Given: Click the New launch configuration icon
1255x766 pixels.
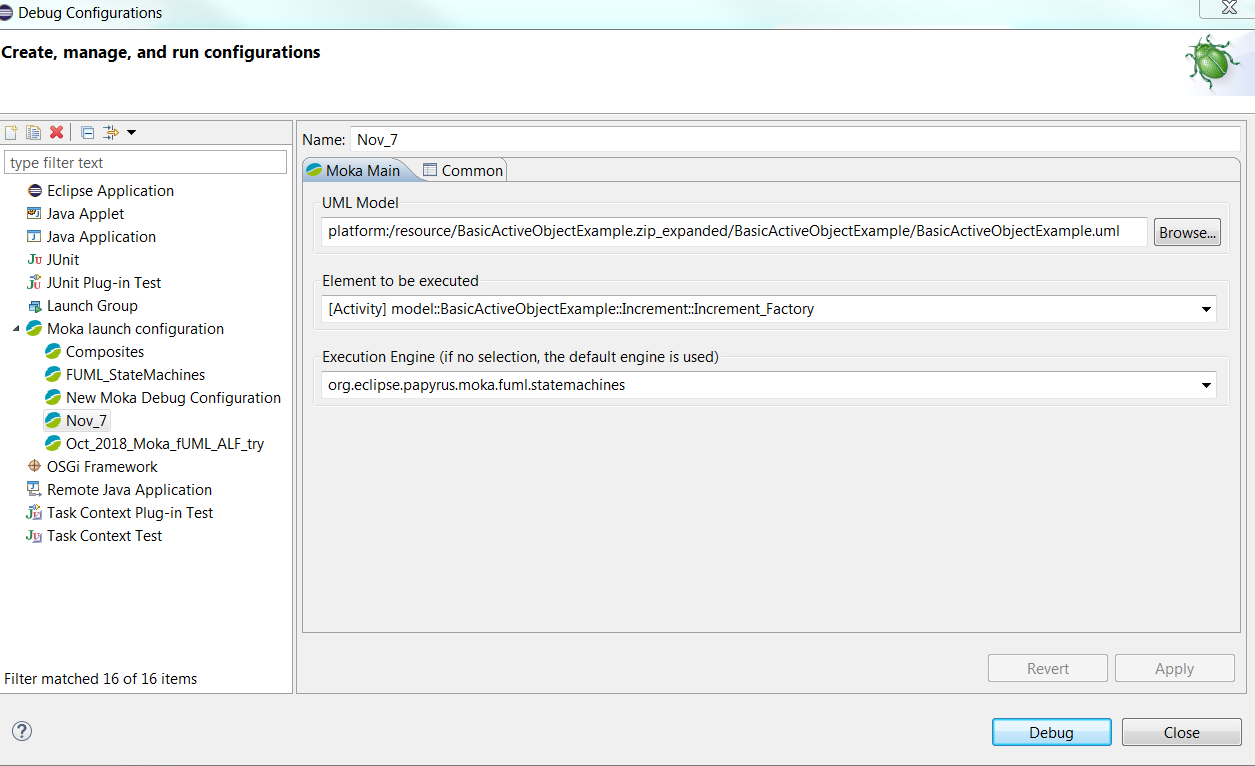Looking at the screenshot, I should [x=12, y=132].
